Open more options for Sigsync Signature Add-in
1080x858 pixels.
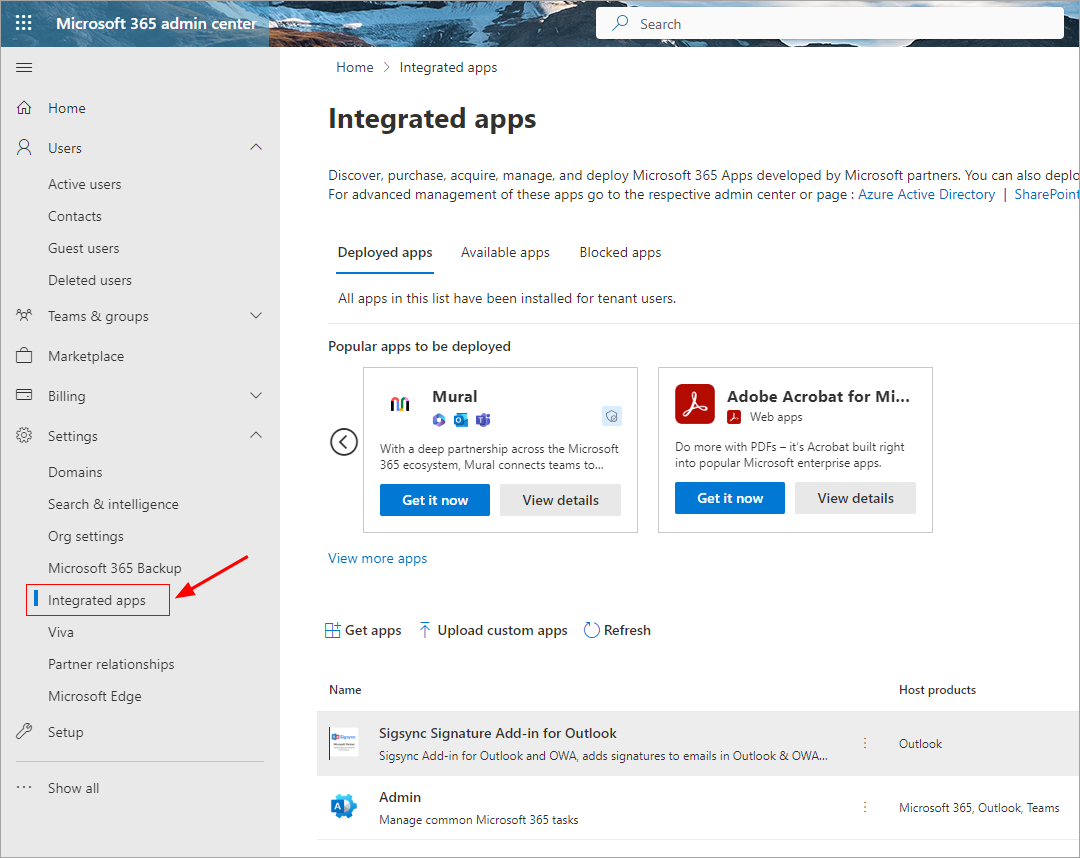pyautogui.click(x=865, y=743)
